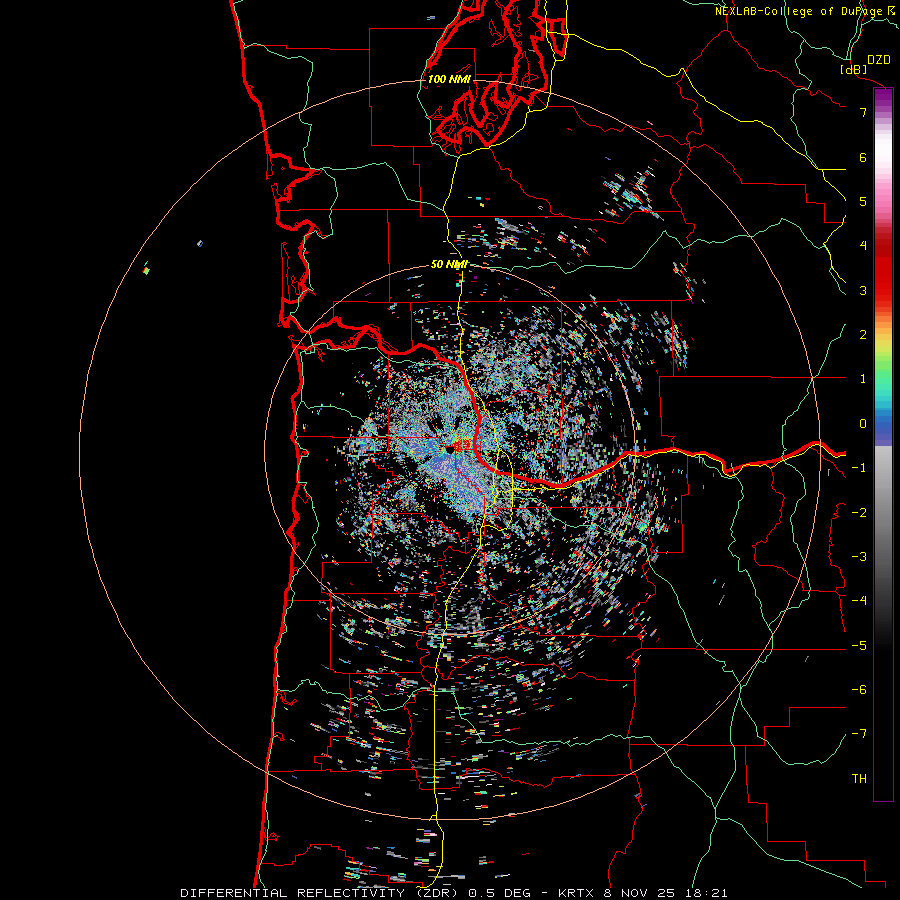Click the 2 value on the color scale
Screen dimensions: 900x900
tap(863, 334)
